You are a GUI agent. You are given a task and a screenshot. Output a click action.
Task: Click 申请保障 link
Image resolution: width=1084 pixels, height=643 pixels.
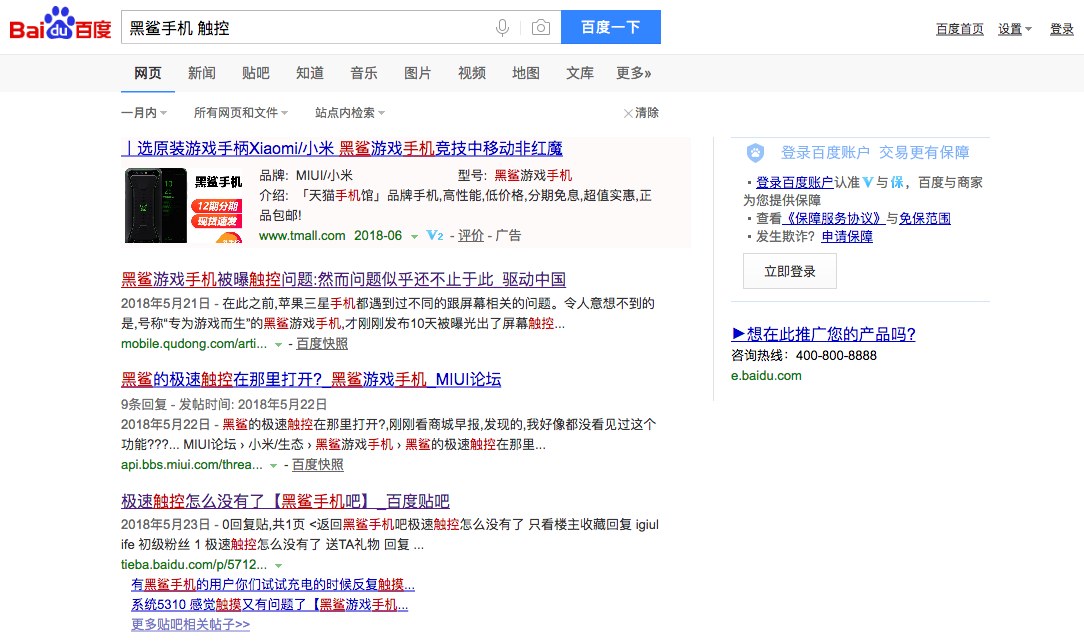click(x=847, y=236)
